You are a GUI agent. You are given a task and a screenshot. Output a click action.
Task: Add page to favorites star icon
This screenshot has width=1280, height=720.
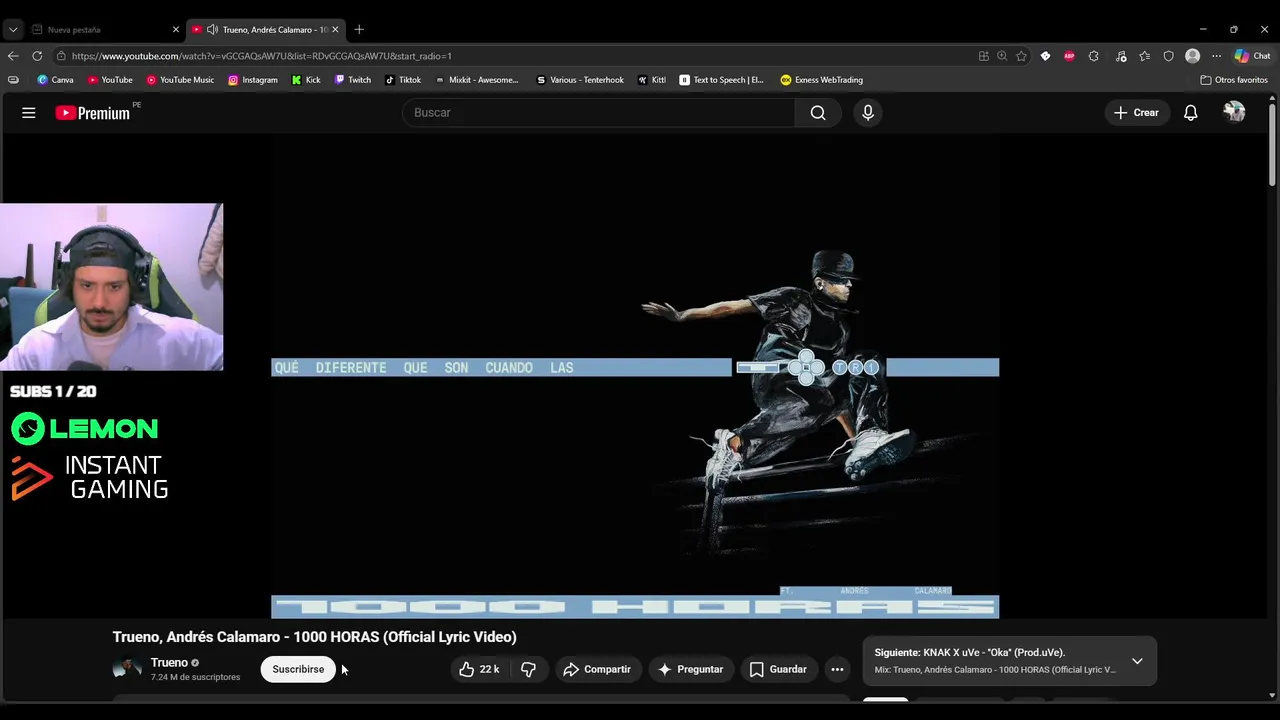1021,56
